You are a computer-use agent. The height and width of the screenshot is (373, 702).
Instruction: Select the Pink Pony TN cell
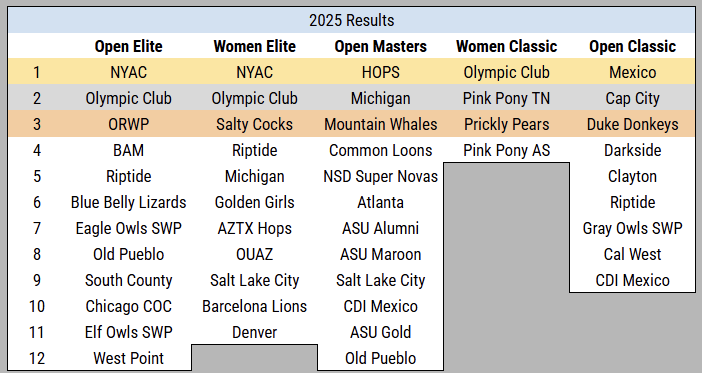[507, 98]
